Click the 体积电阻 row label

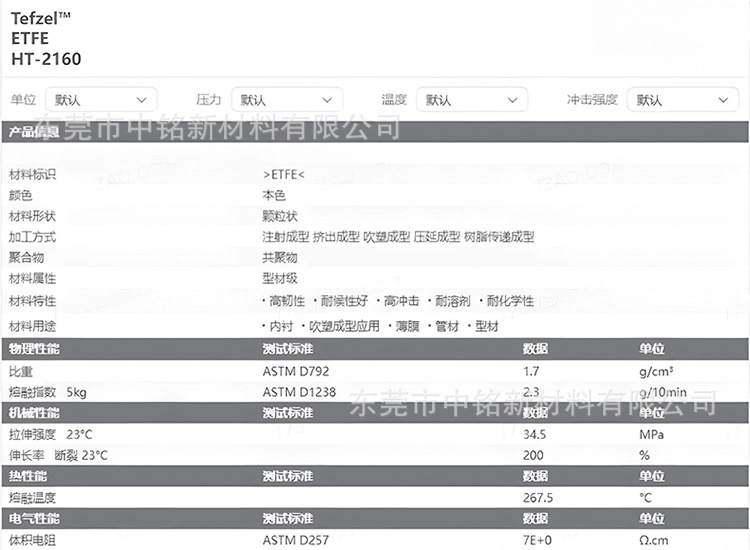coord(32,541)
